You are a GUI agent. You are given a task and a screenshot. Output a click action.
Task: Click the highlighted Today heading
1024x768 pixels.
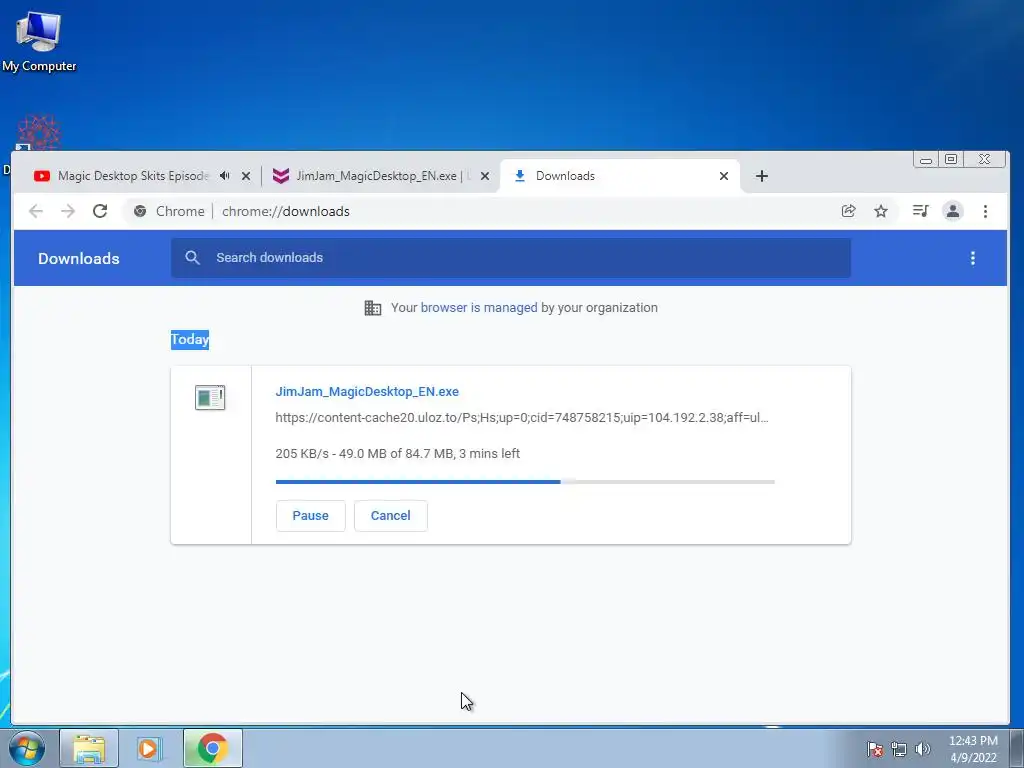click(x=190, y=340)
